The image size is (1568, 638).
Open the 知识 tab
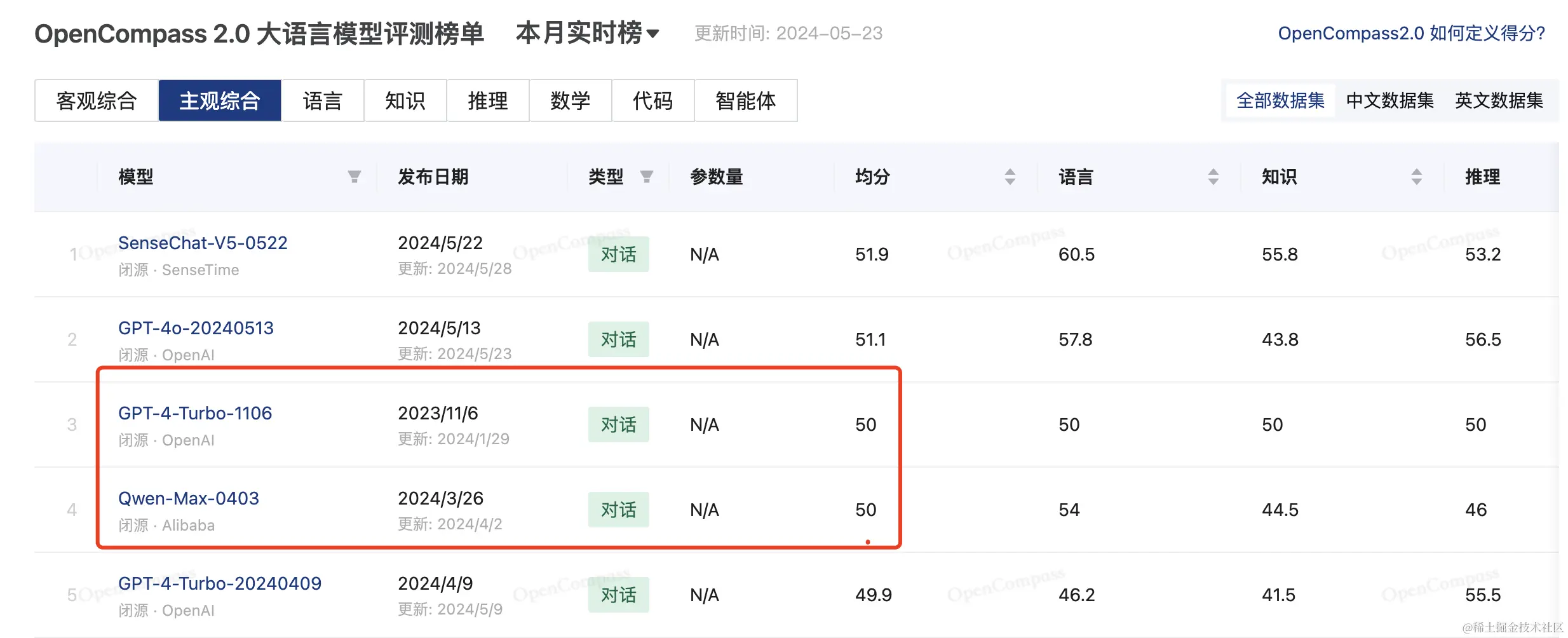click(405, 100)
